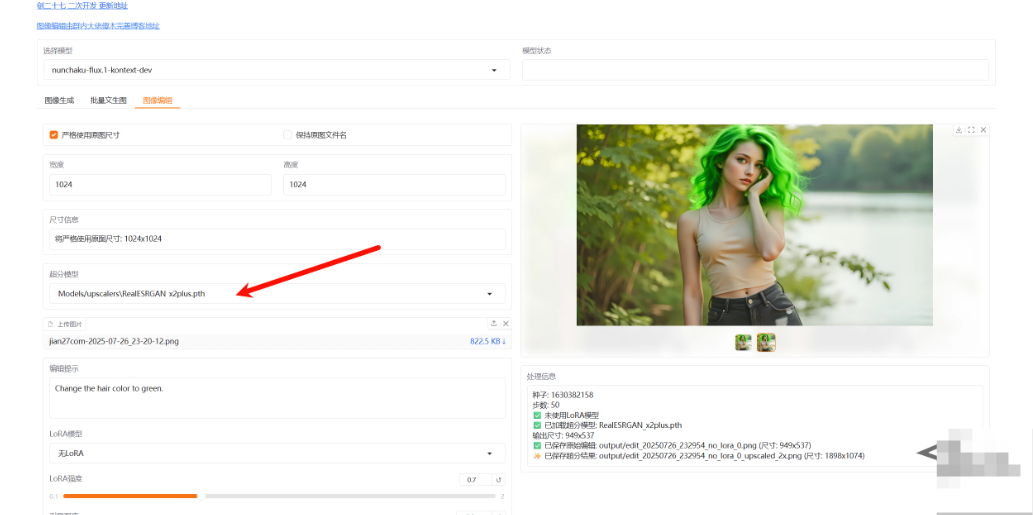The height and width of the screenshot is (515, 1033).
Task: Click the 高度 field showing 1024
Action: (394, 184)
